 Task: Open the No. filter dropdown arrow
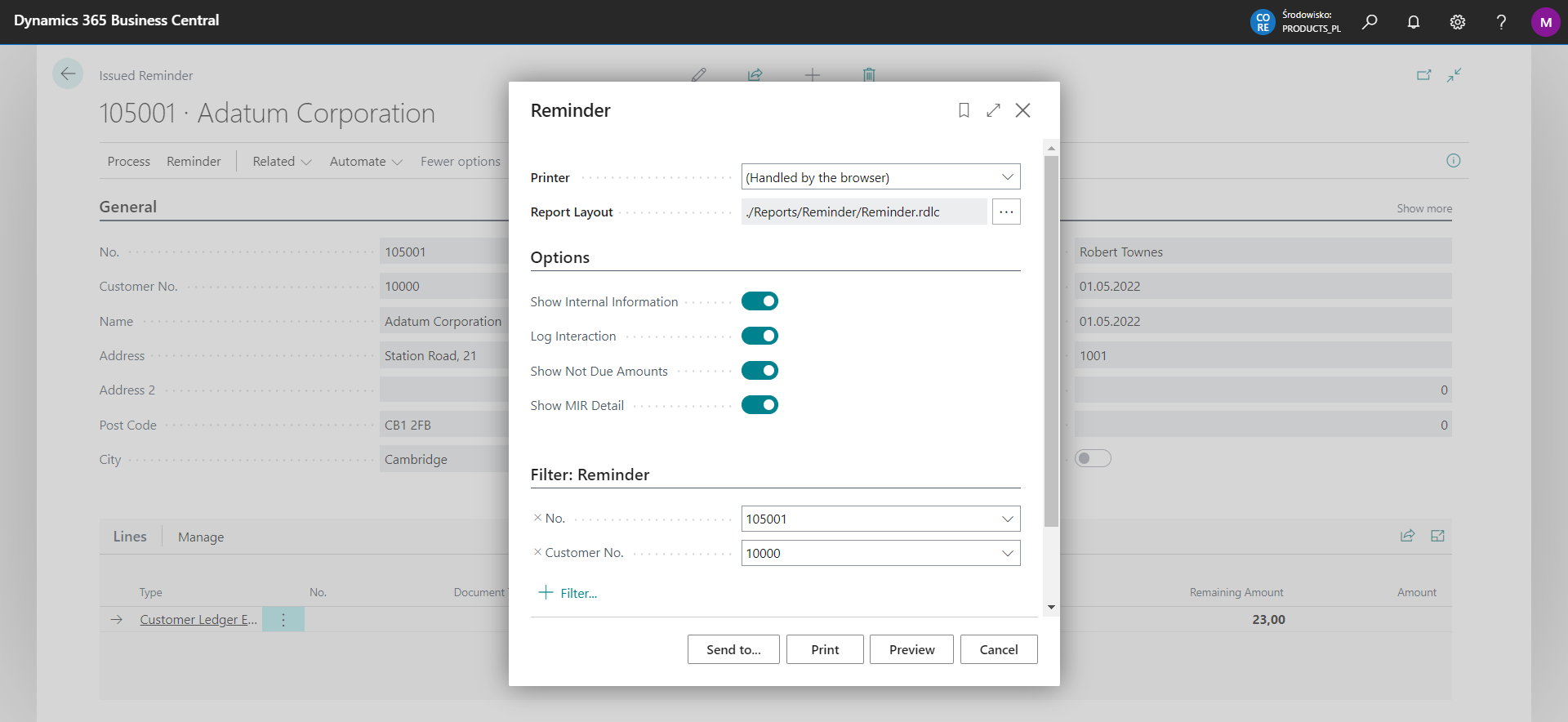(x=1008, y=519)
